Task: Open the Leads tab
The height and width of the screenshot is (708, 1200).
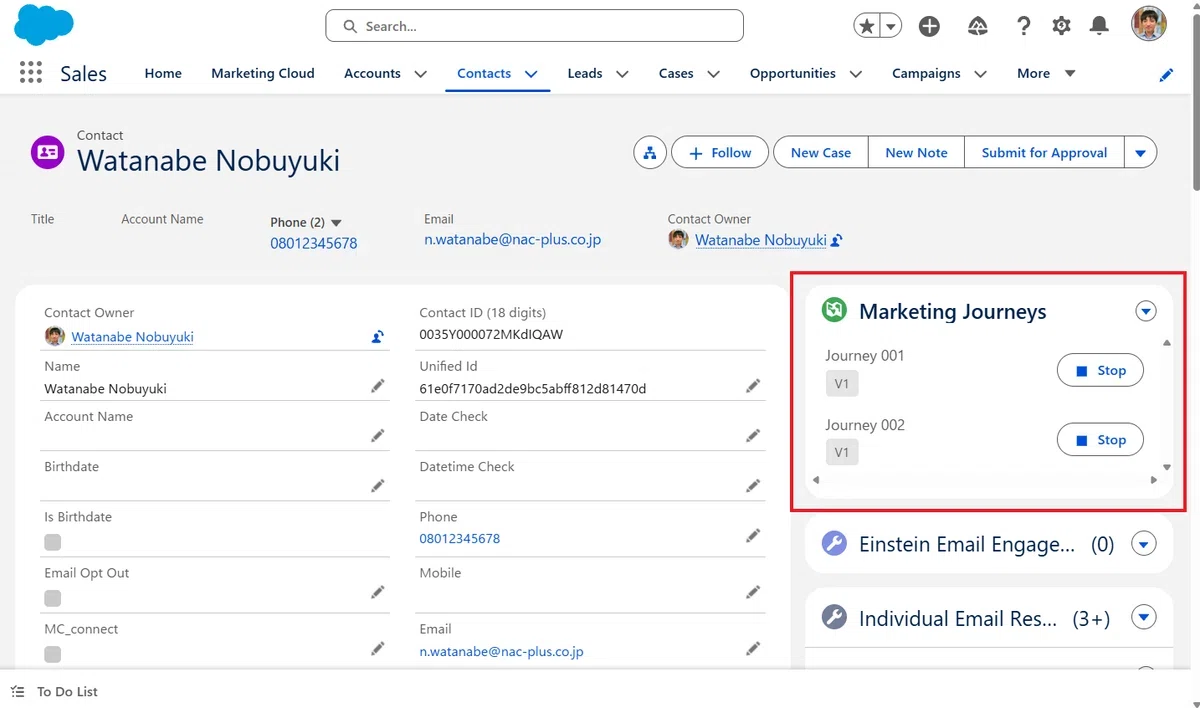Action: [585, 73]
